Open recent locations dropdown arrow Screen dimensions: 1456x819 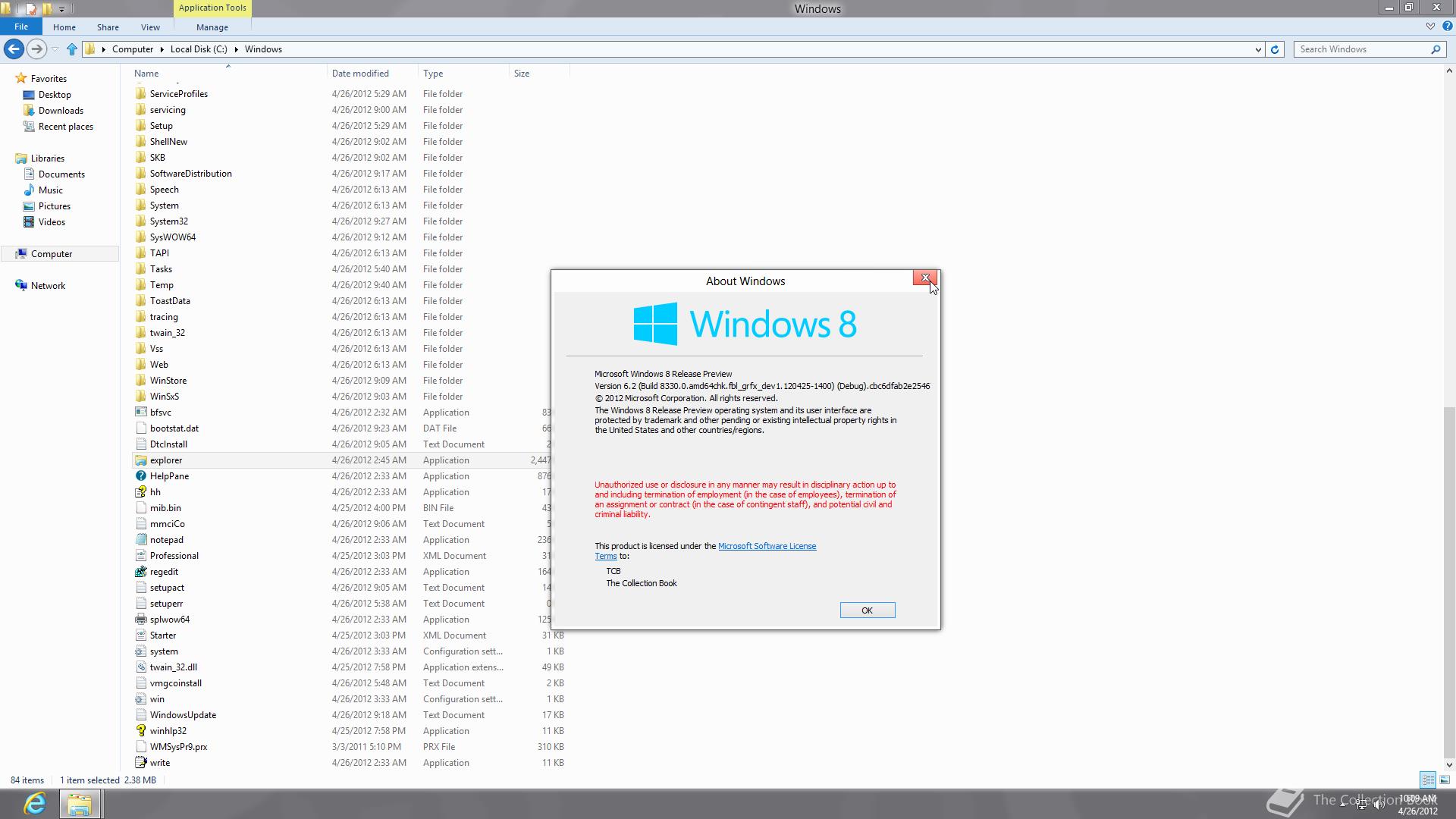(x=55, y=49)
